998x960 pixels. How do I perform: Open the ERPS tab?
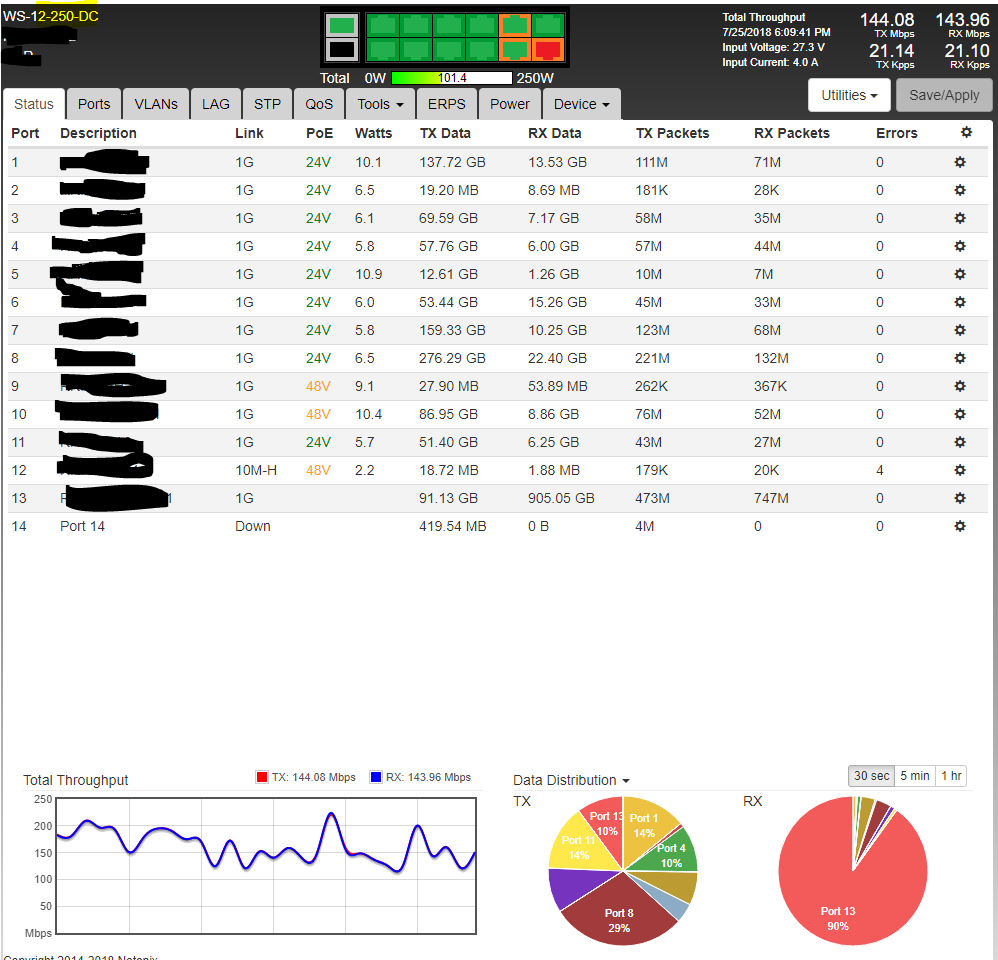click(446, 104)
